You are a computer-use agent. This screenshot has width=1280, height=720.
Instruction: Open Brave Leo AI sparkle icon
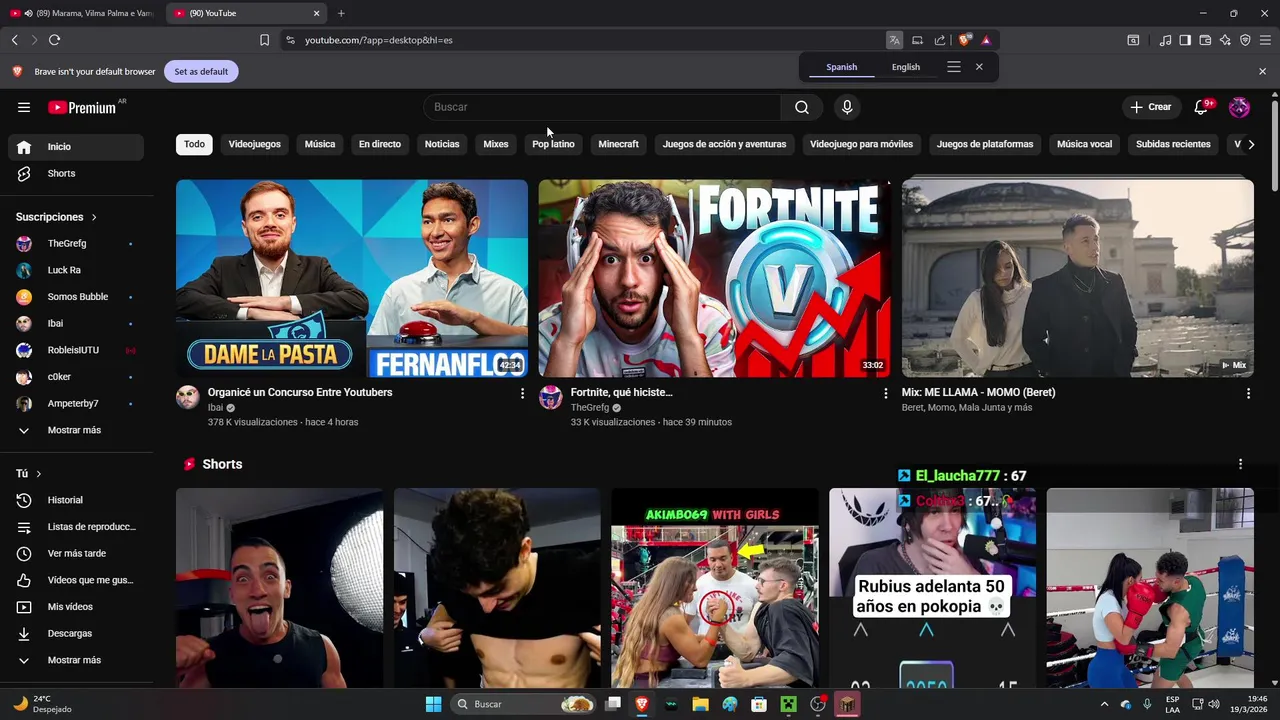[1225, 40]
